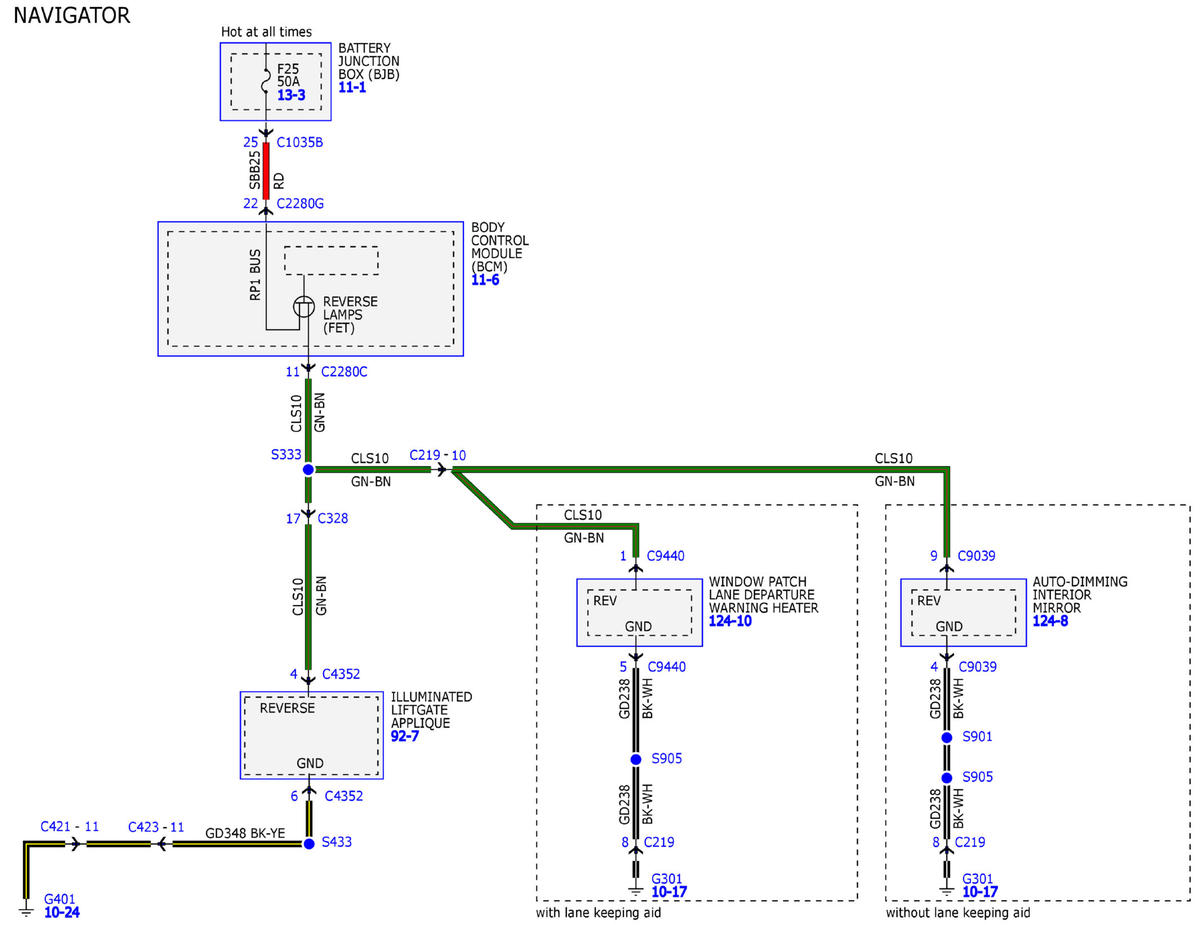Click G301 ground label in with lane keeping aid box
Viewport: 1200px width, 927px height.
pos(666,878)
